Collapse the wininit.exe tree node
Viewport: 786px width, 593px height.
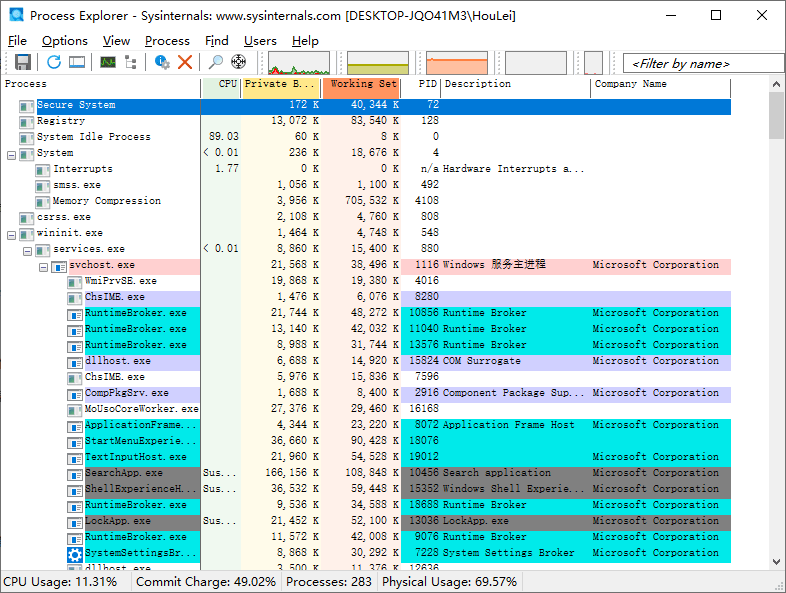point(12,235)
